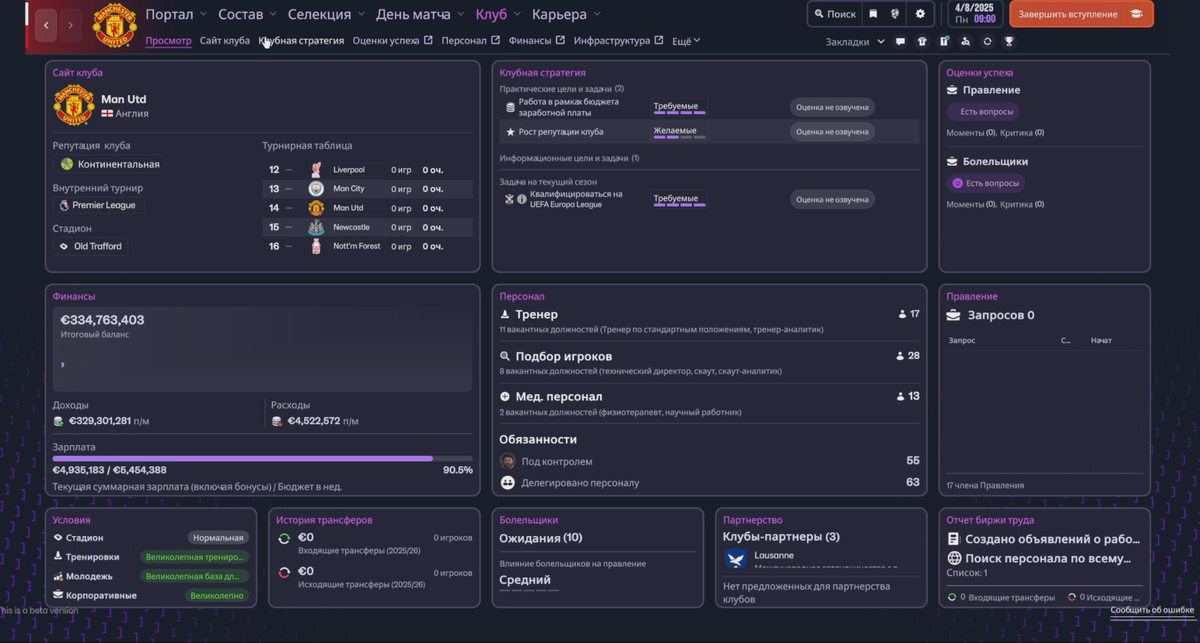Open the trophy bookmark icon
Image resolution: width=1200 pixels, height=643 pixels.
1009,42
